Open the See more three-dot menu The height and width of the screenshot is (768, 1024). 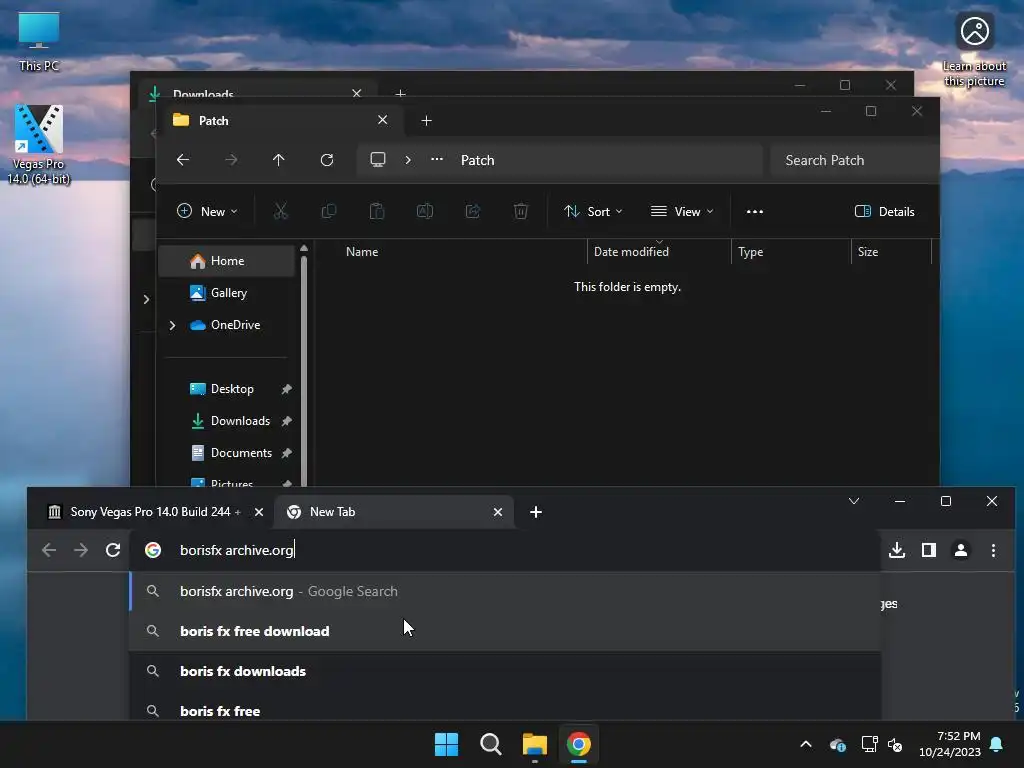tap(755, 212)
